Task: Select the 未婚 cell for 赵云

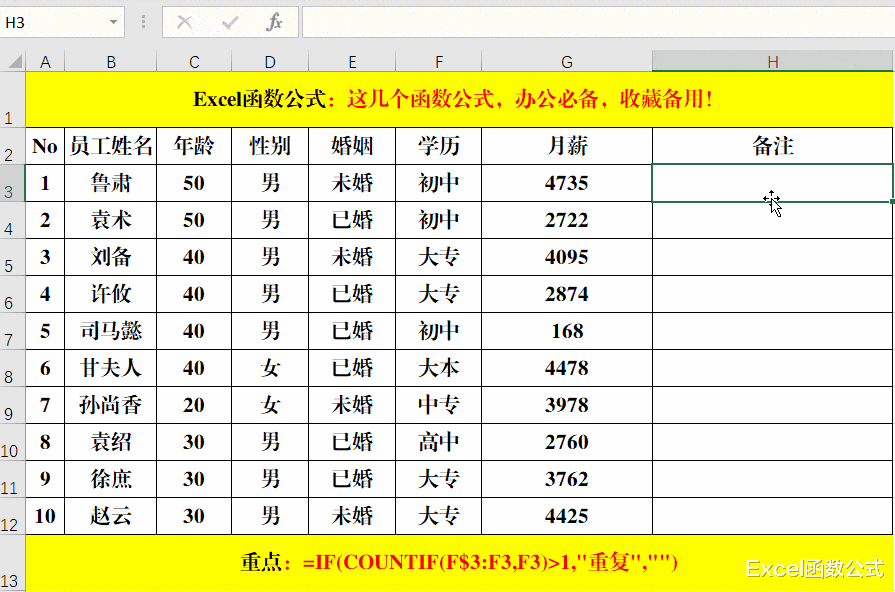Action: click(352, 516)
